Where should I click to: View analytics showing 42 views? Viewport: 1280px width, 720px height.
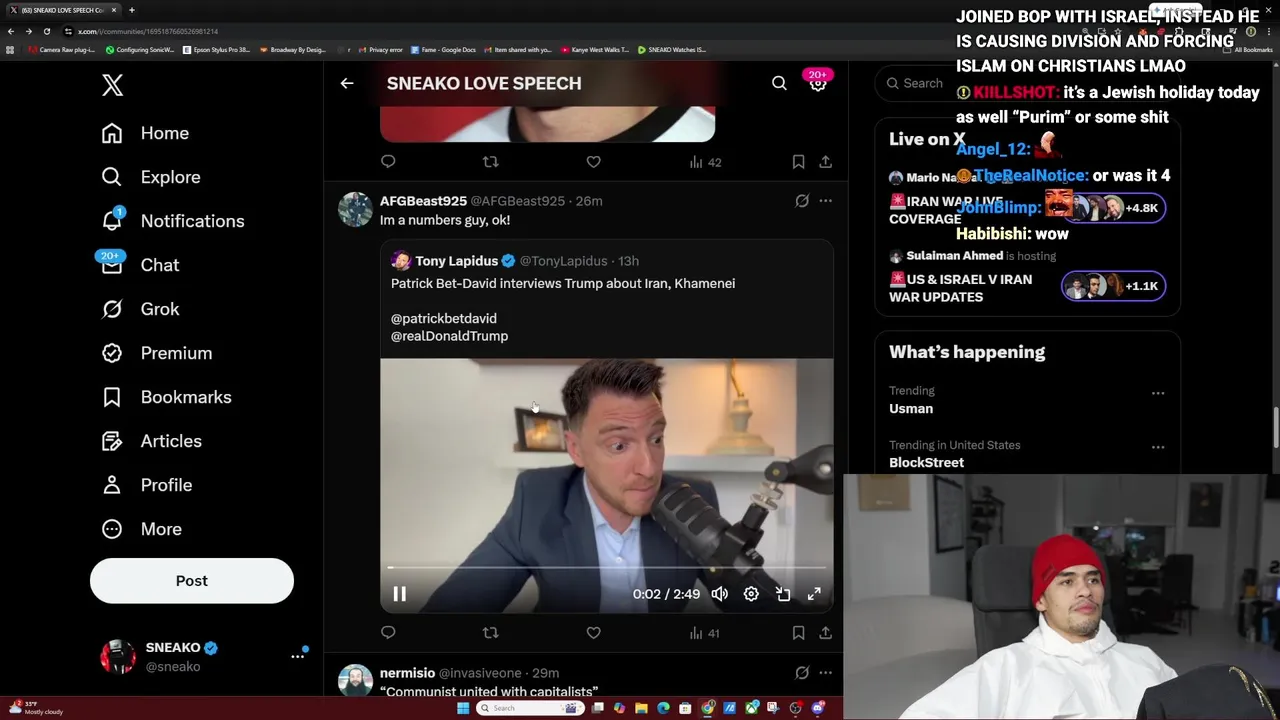(705, 162)
